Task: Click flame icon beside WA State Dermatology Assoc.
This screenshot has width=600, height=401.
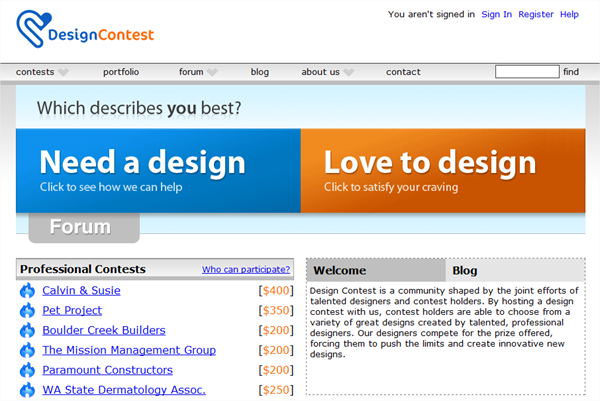Action: [27, 390]
